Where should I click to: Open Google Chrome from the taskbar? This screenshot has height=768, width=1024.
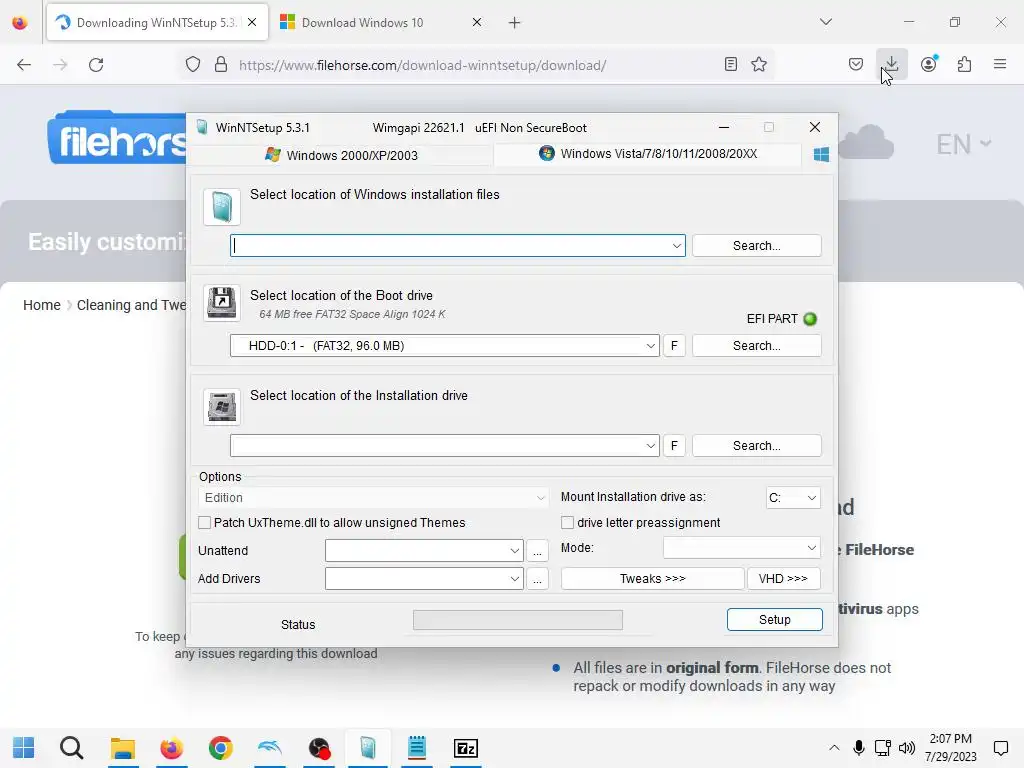pyautogui.click(x=221, y=748)
